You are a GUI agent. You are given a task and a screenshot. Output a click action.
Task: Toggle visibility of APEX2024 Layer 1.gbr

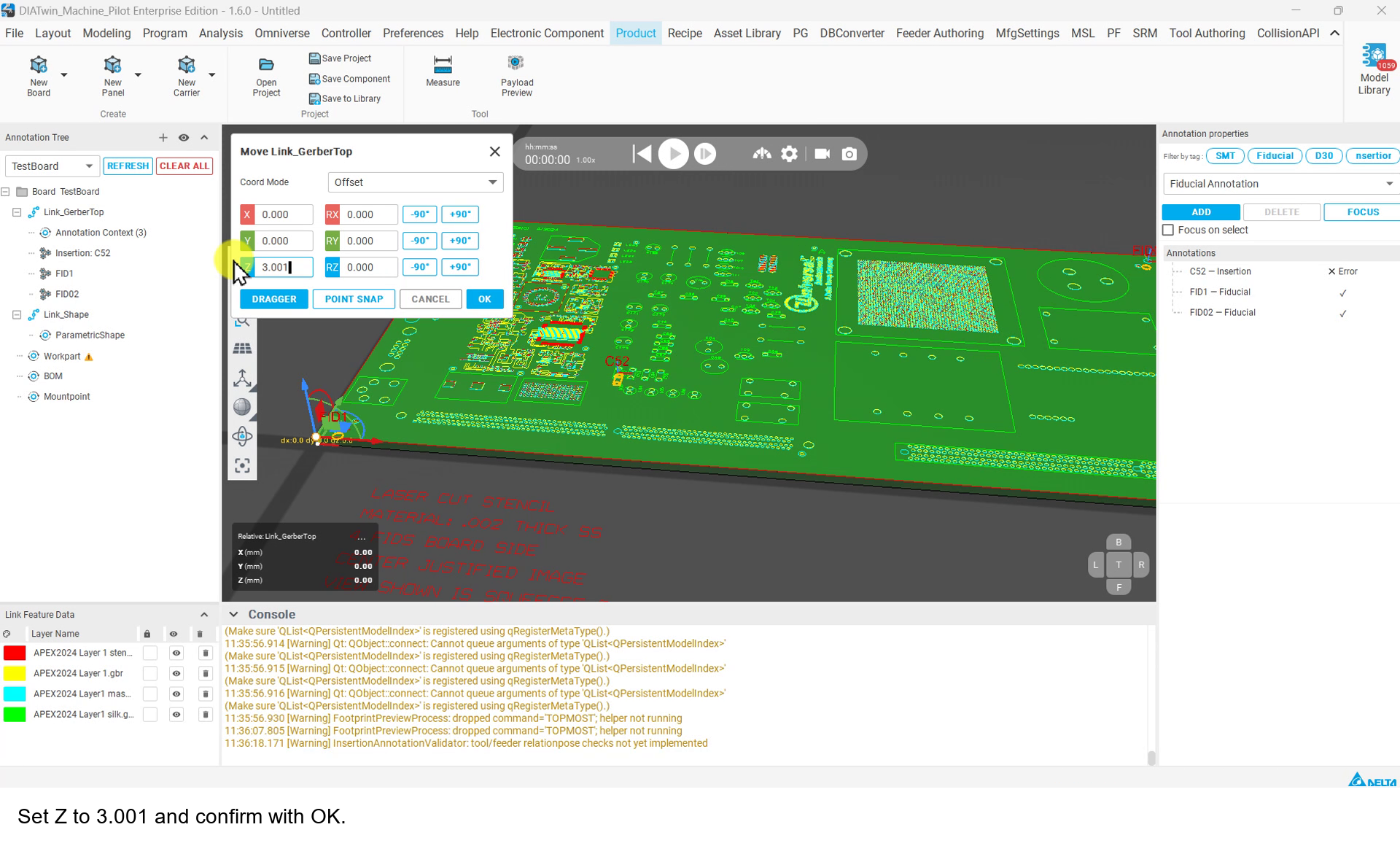(x=176, y=674)
